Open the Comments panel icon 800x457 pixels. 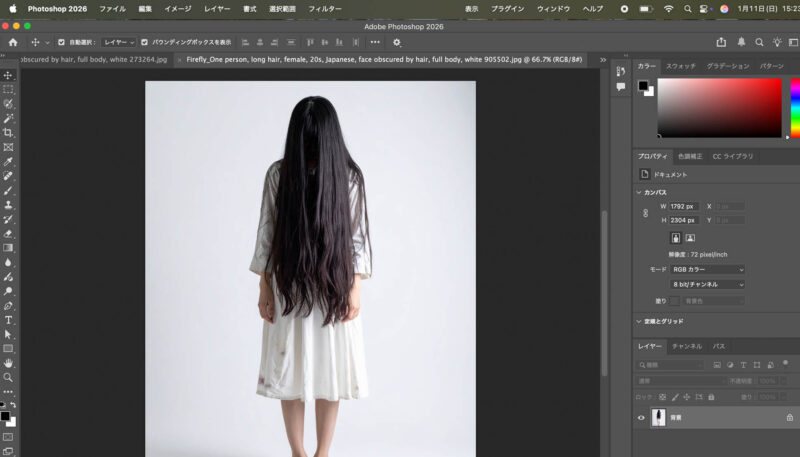[x=620, y=87]
